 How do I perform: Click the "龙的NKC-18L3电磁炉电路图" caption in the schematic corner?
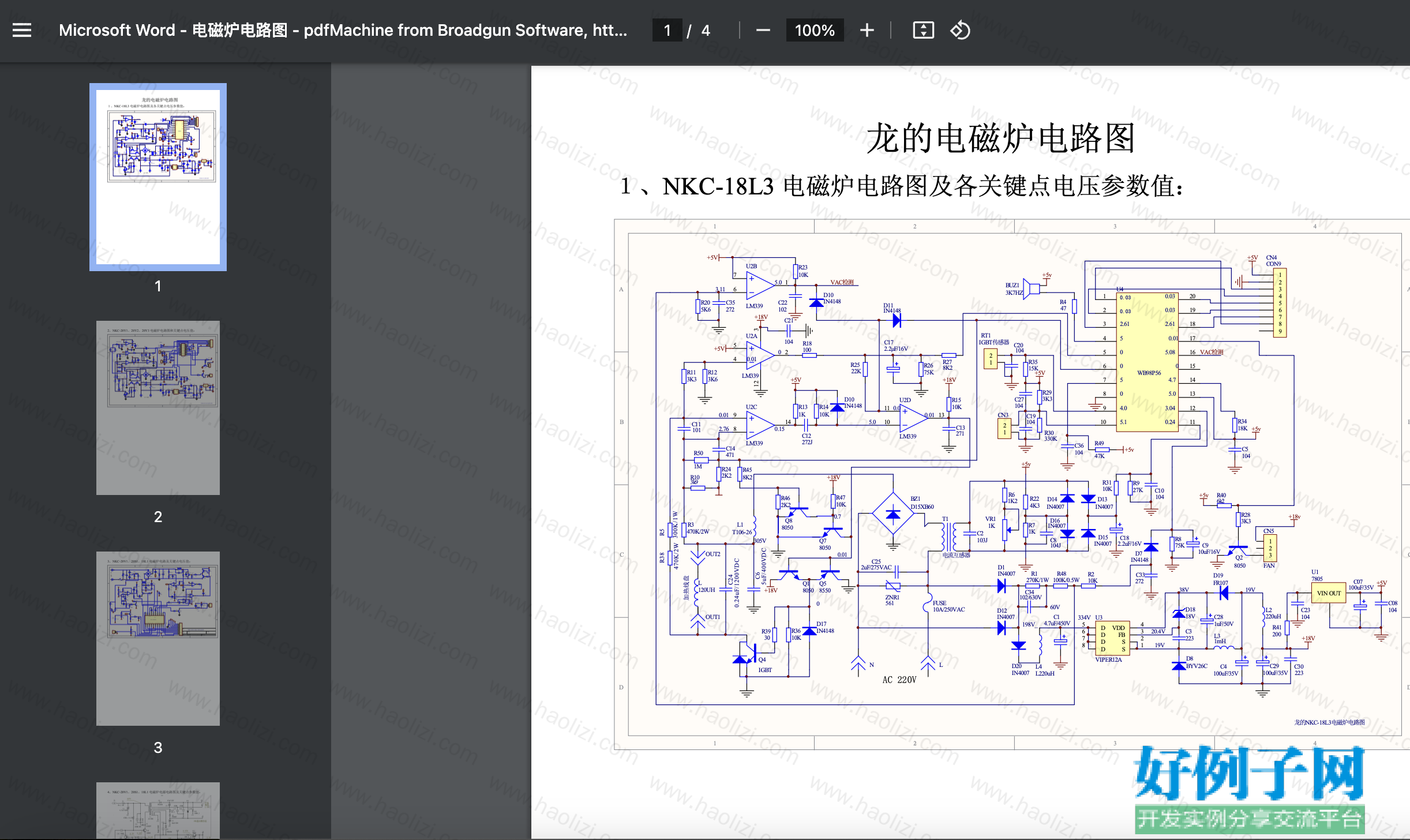[1329, 722]
